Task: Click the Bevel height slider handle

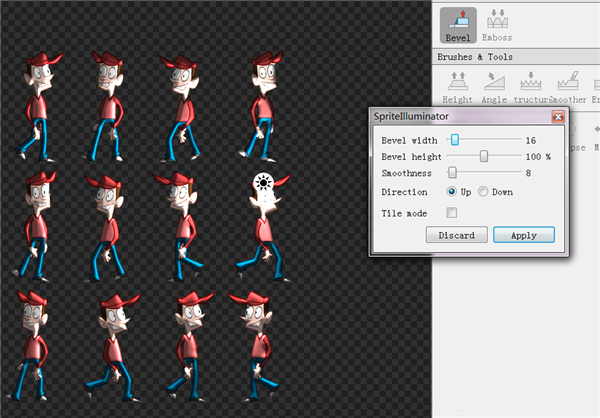Action: pos(484,156)
